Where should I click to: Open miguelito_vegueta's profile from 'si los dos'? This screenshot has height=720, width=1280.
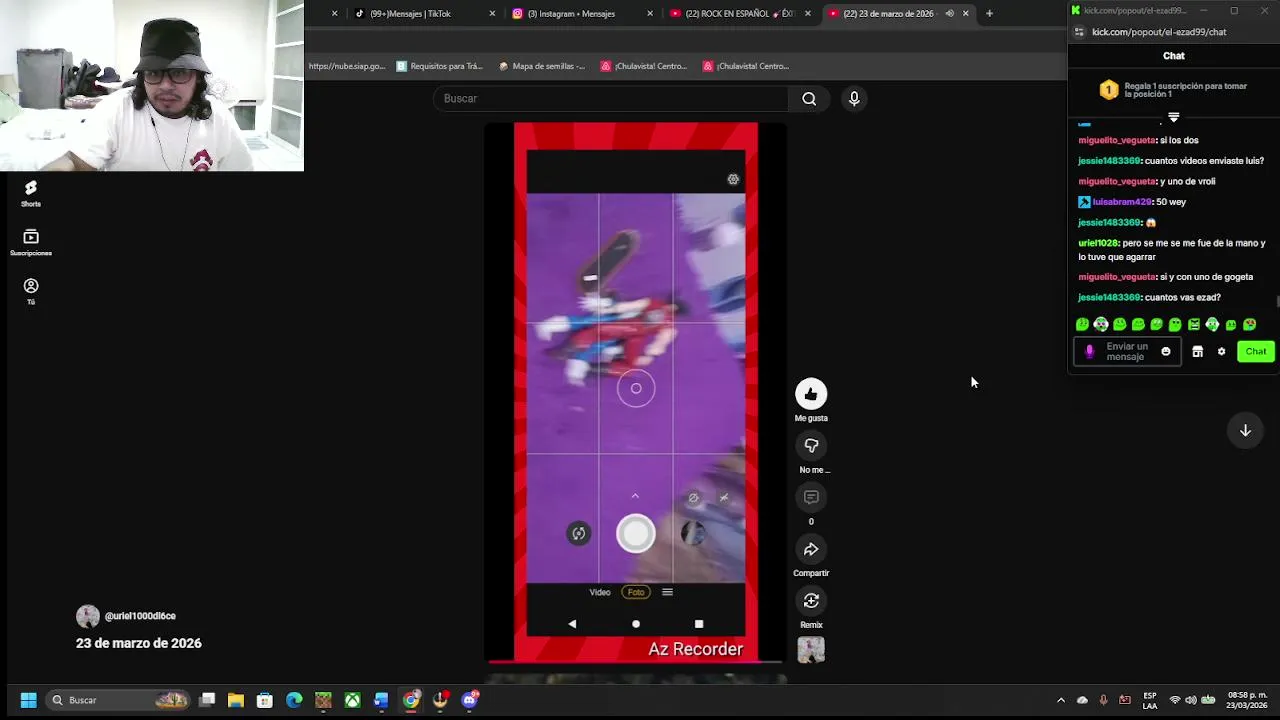coord(1117,141)
